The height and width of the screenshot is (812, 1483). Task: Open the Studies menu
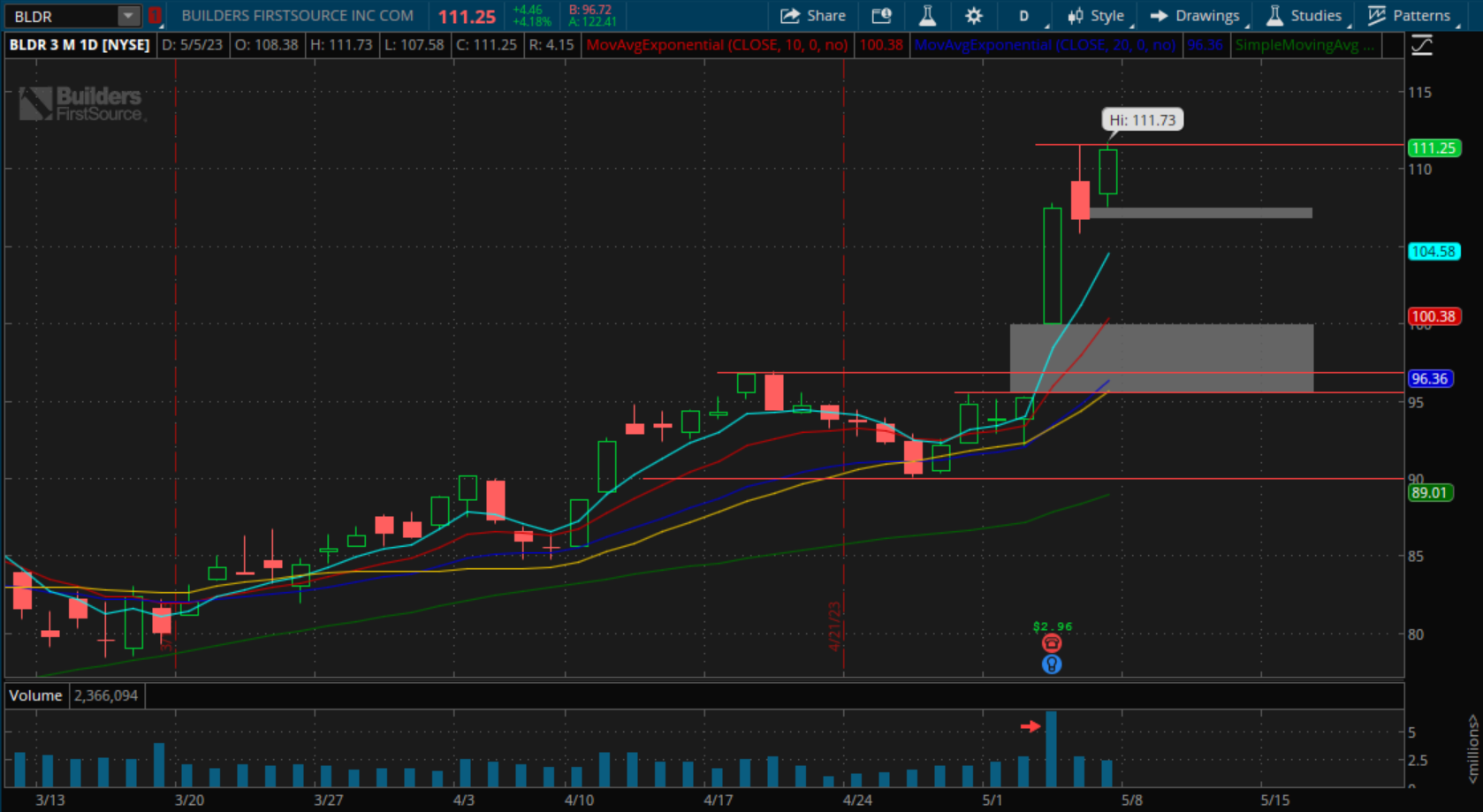[x=1304, y=16]
